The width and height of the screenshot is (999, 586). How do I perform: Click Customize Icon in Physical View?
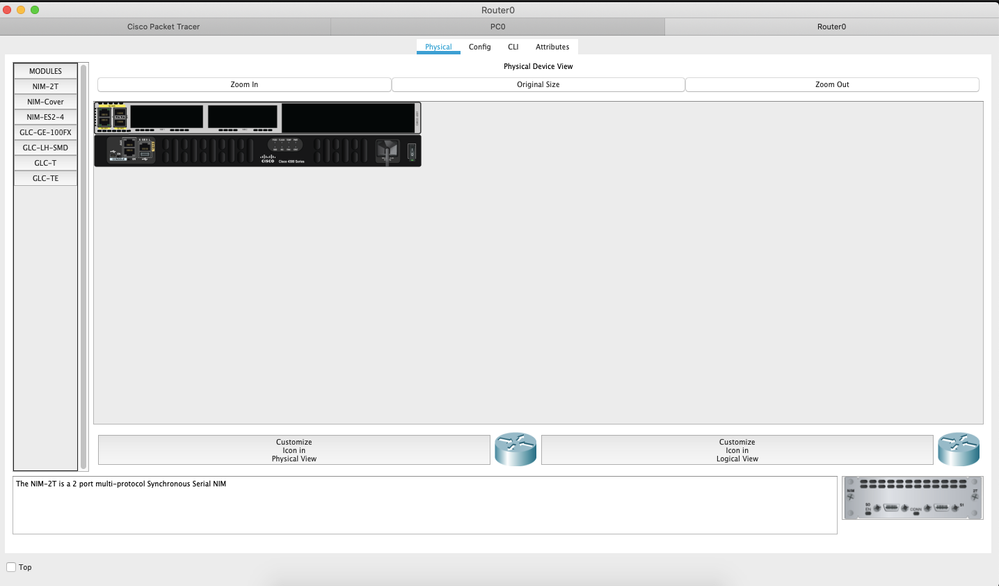pos(294,450)
